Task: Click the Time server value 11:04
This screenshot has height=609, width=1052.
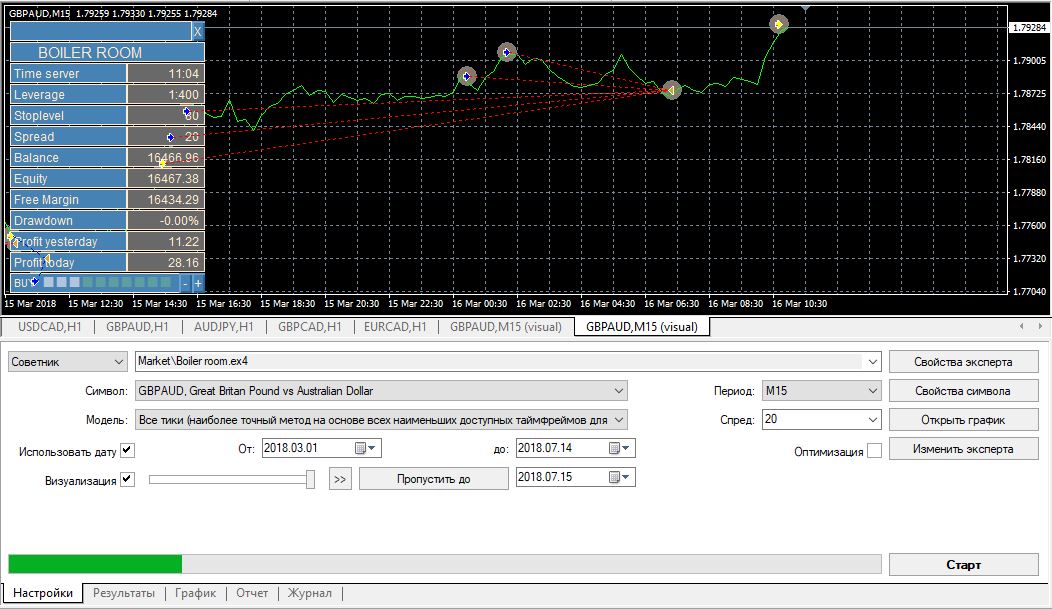Action: 166,74
